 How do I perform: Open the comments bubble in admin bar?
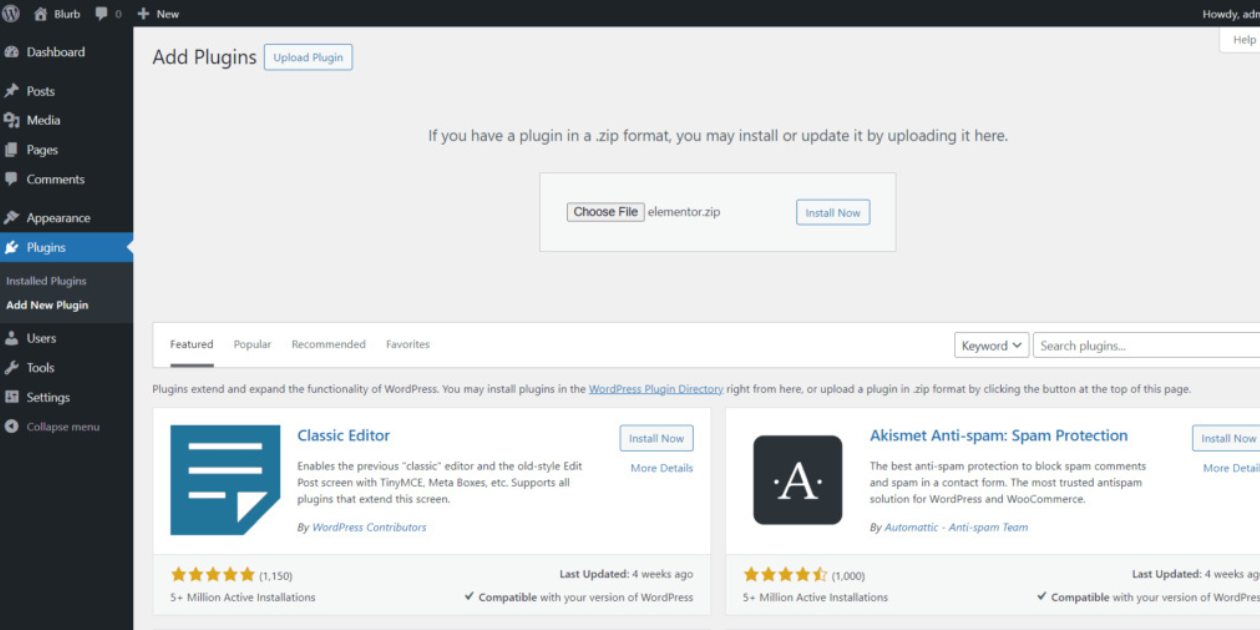click(x=102, y=14)
